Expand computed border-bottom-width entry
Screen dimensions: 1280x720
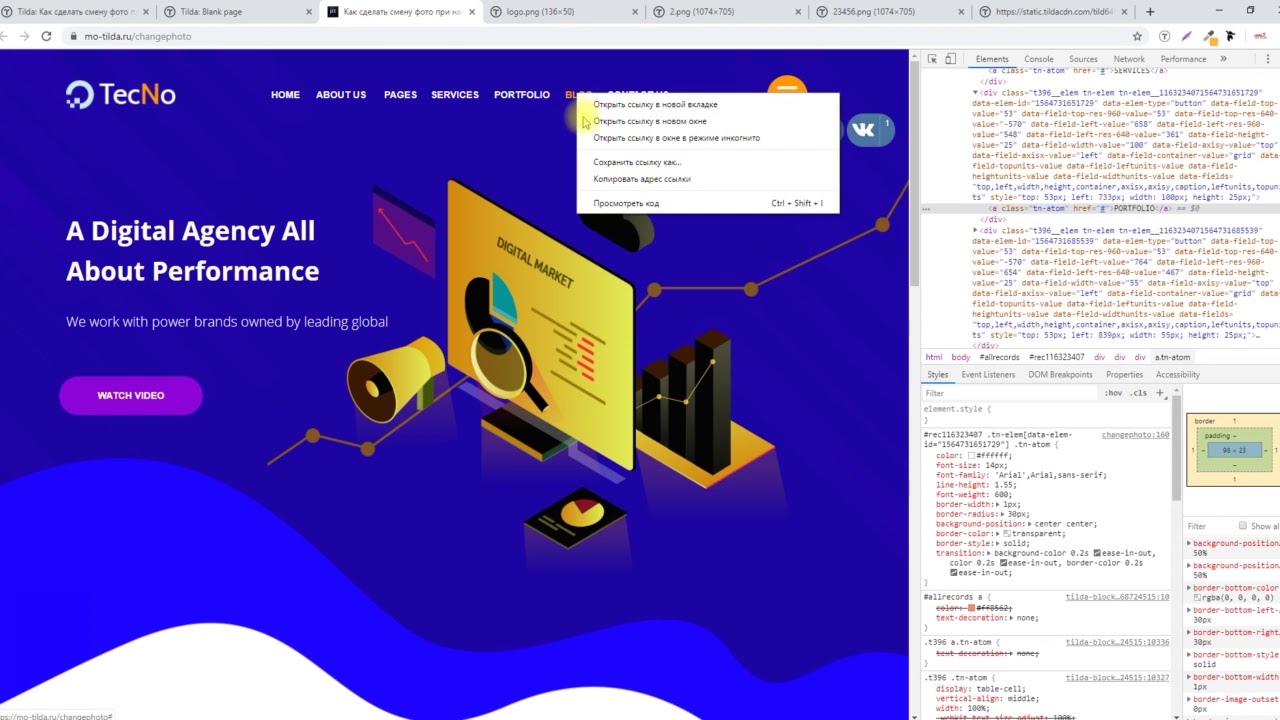1189,677
